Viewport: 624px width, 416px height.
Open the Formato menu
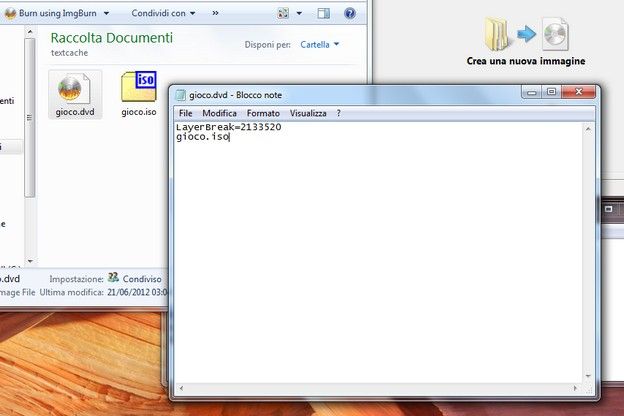pos(263,113)
